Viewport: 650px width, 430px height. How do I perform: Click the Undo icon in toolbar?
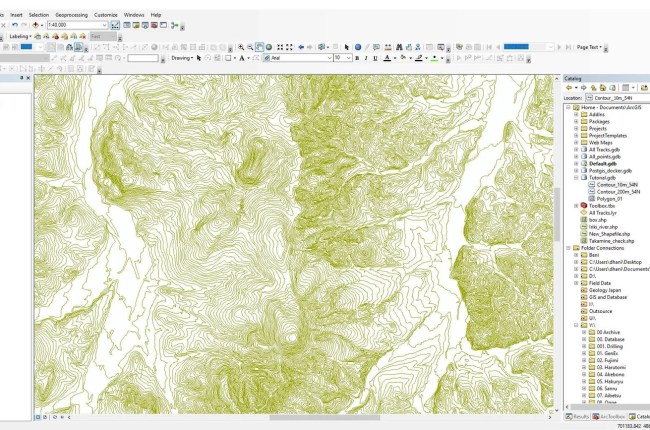pos(15,25)
